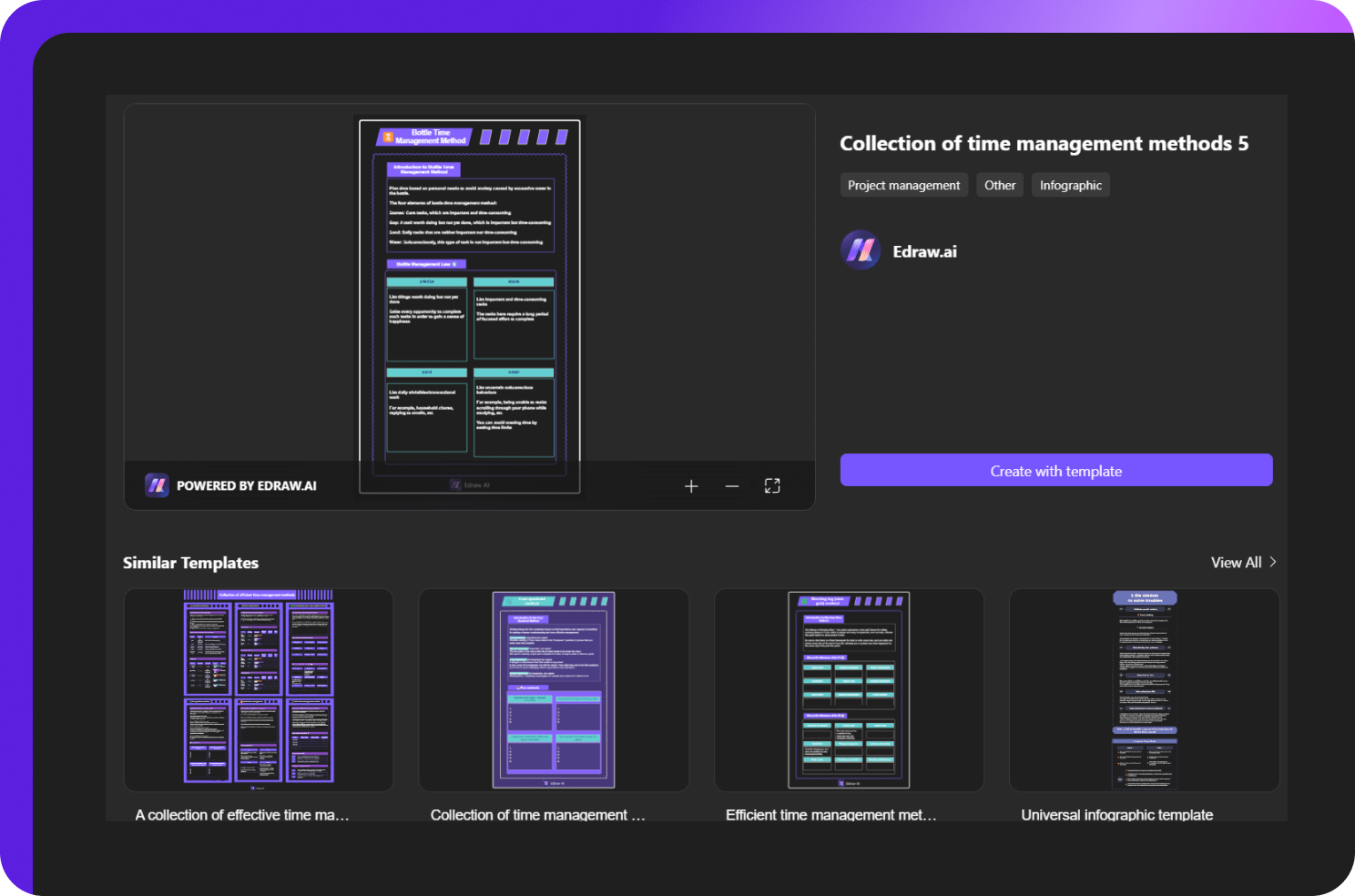Click the 'Collection of time management methods 5' heading
Viewport: 1355px width, 896px height.
point(1044,143)
